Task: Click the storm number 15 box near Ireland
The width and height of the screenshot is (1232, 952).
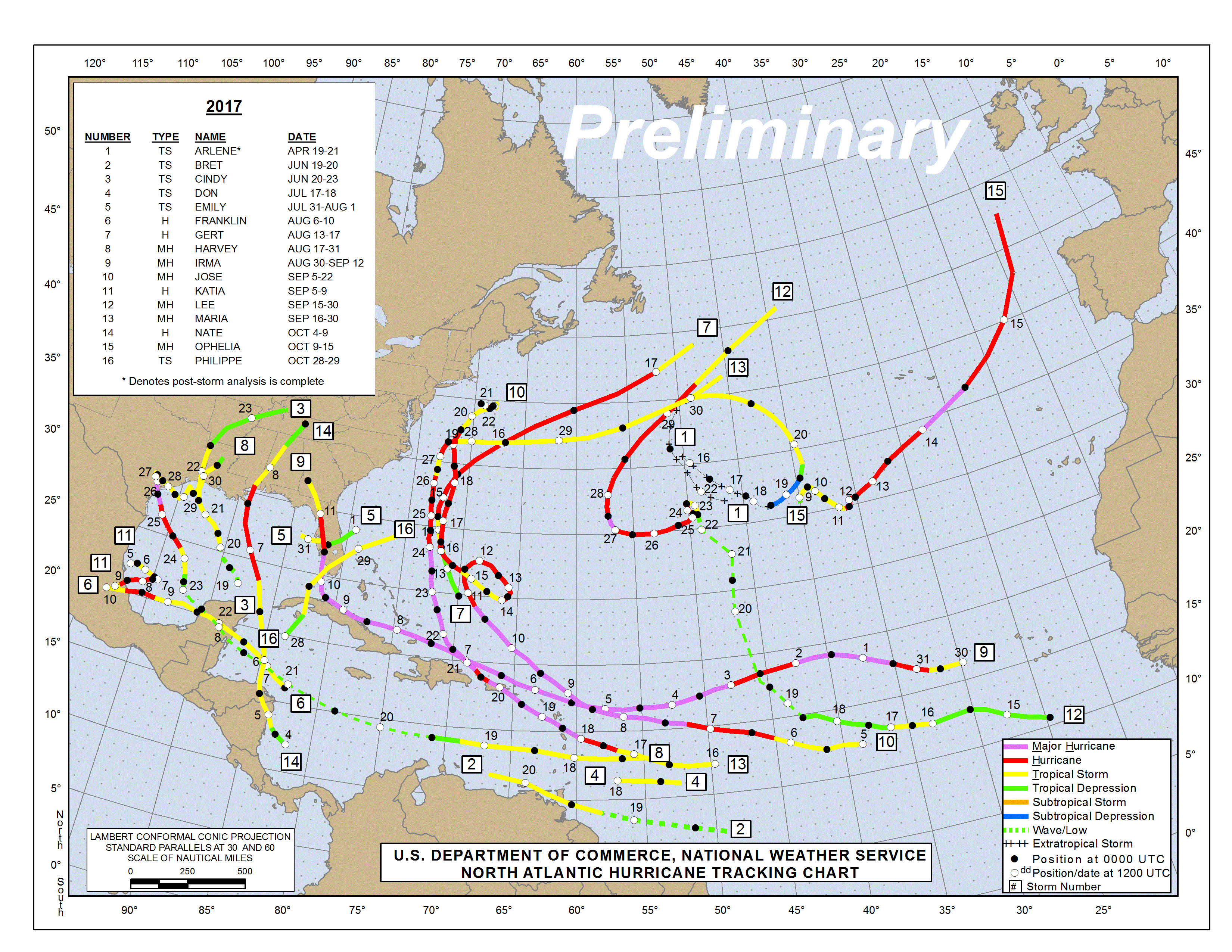Action: pos(995,191)
